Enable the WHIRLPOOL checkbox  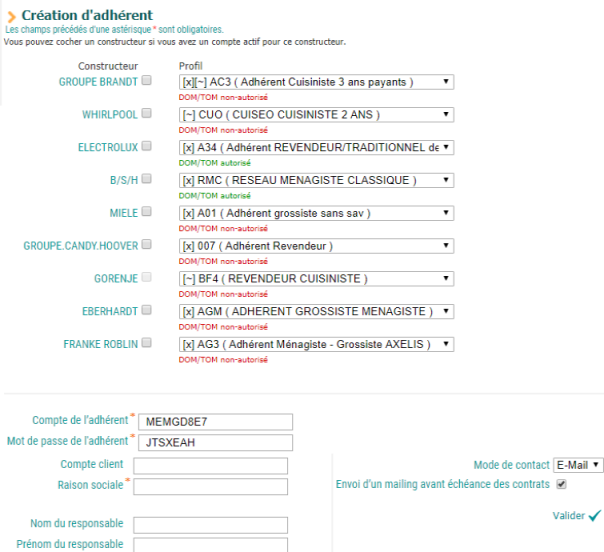tap(146, 113)
